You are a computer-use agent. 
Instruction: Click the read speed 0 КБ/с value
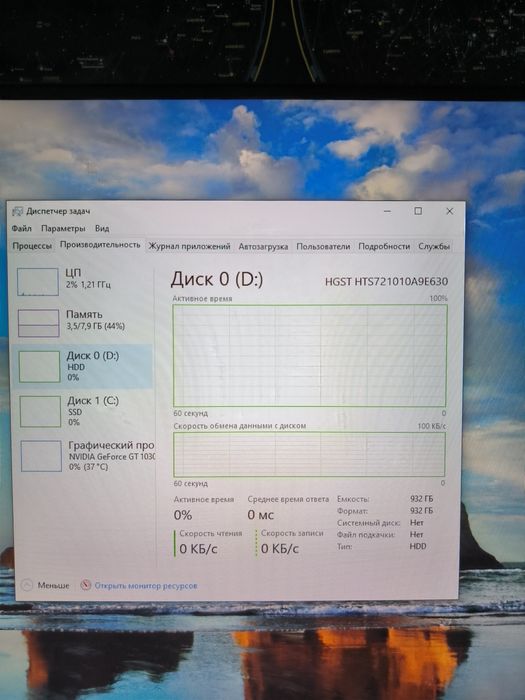click(198, 549)
